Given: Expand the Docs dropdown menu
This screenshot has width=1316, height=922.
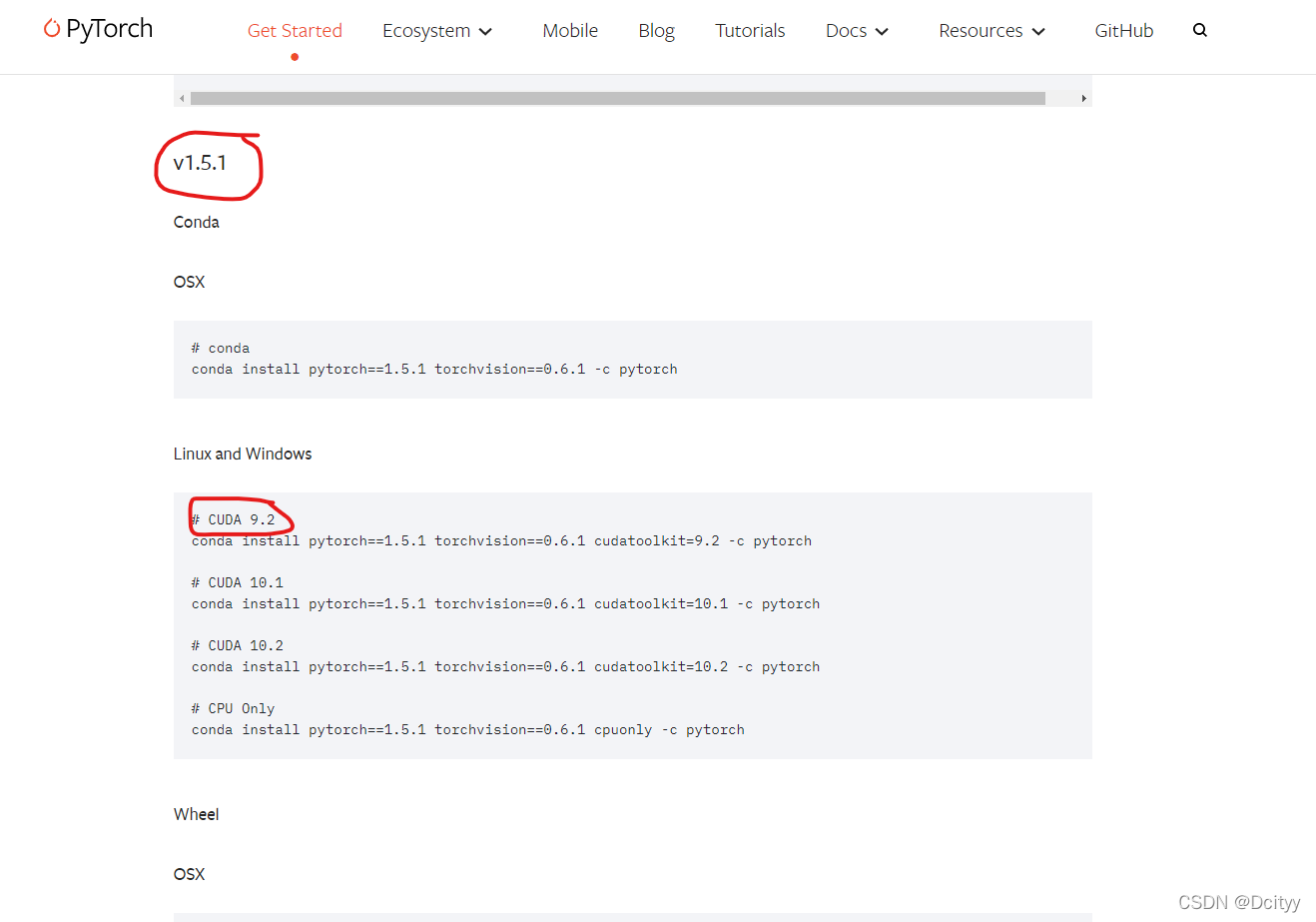Looking at the screenshot, I should [857, 31].
